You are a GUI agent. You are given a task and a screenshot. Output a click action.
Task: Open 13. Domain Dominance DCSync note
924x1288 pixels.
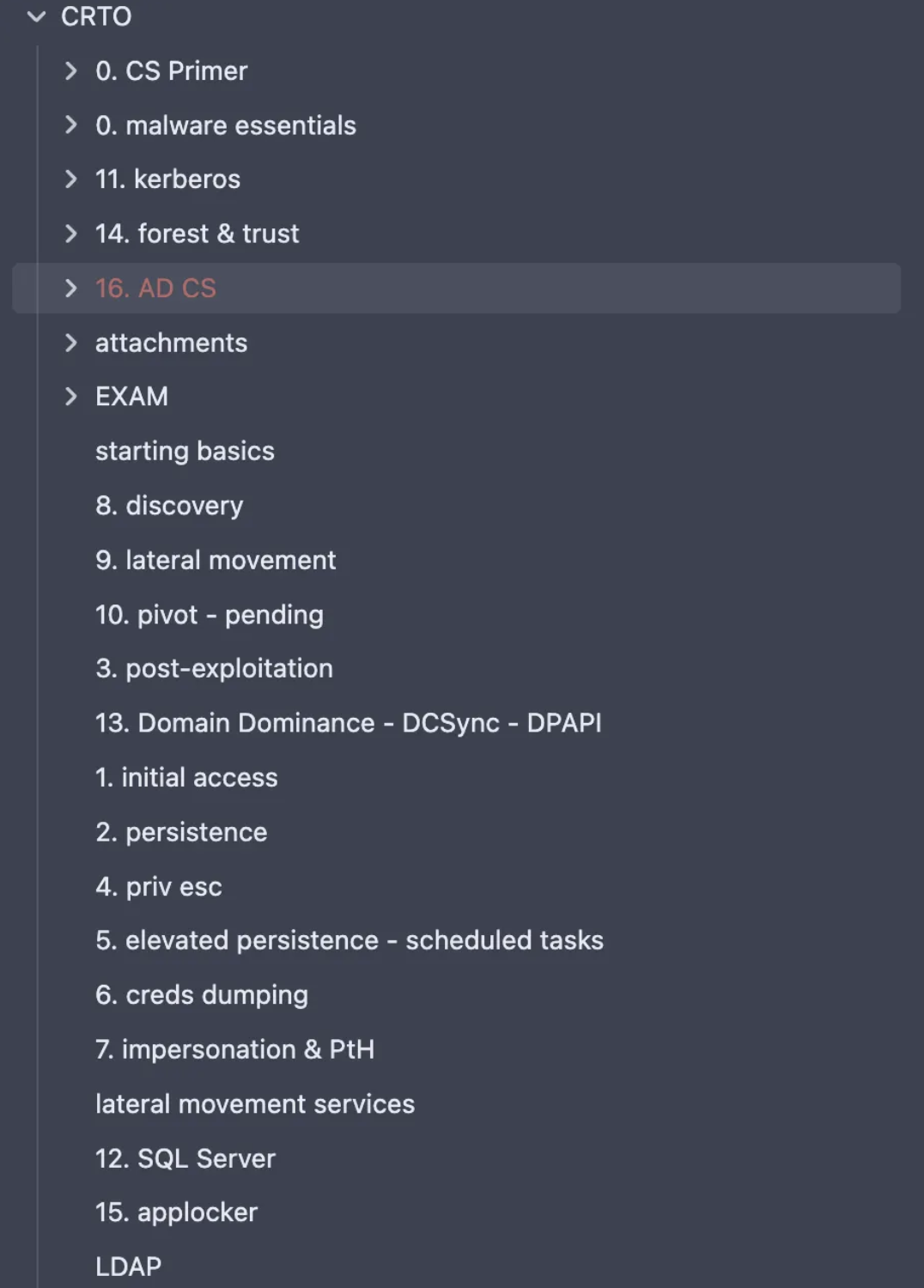click(x=348, y=723)
